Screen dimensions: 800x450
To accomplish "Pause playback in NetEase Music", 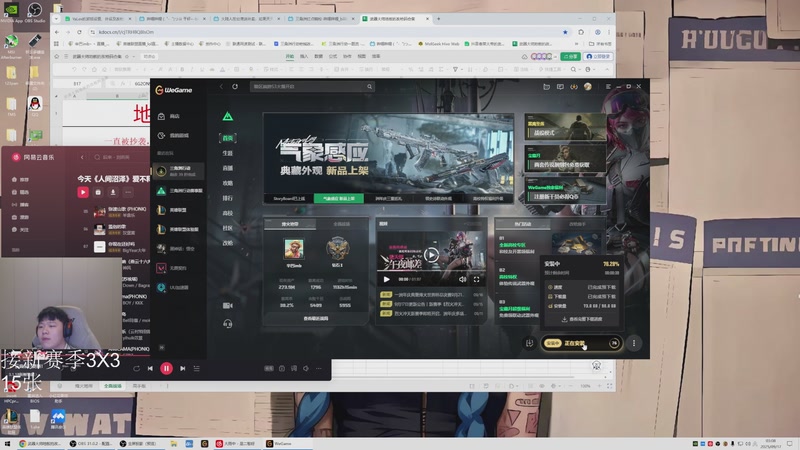I will click(x=166, y=368).
